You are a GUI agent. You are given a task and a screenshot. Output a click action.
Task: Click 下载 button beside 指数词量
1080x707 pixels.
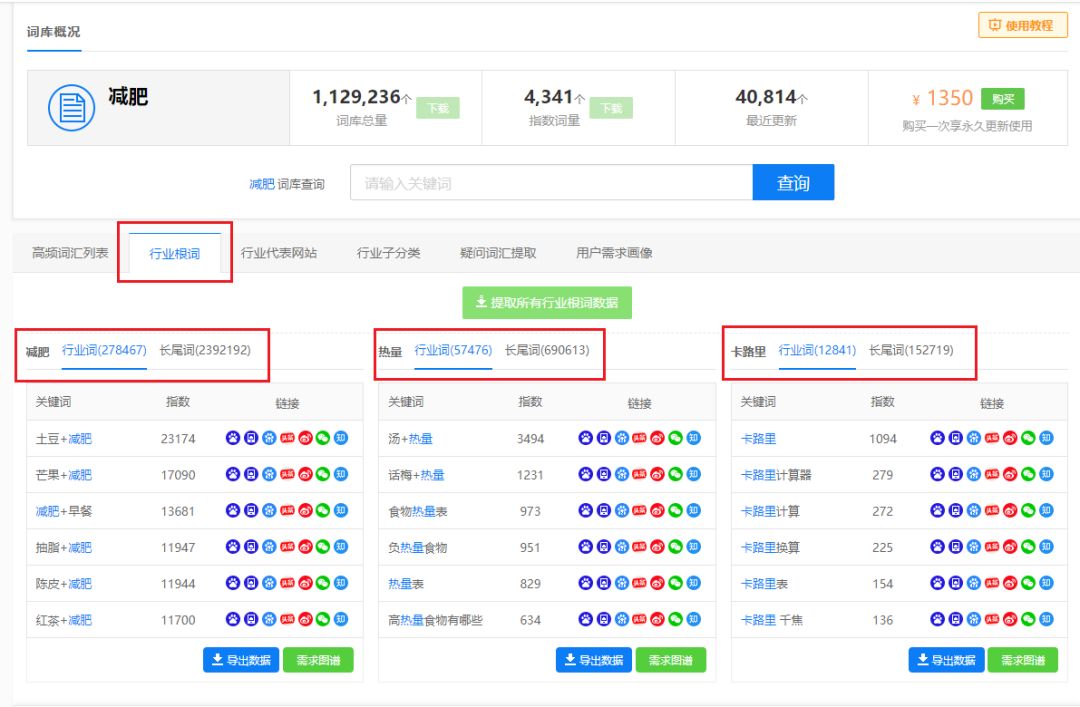click(611, 108)
